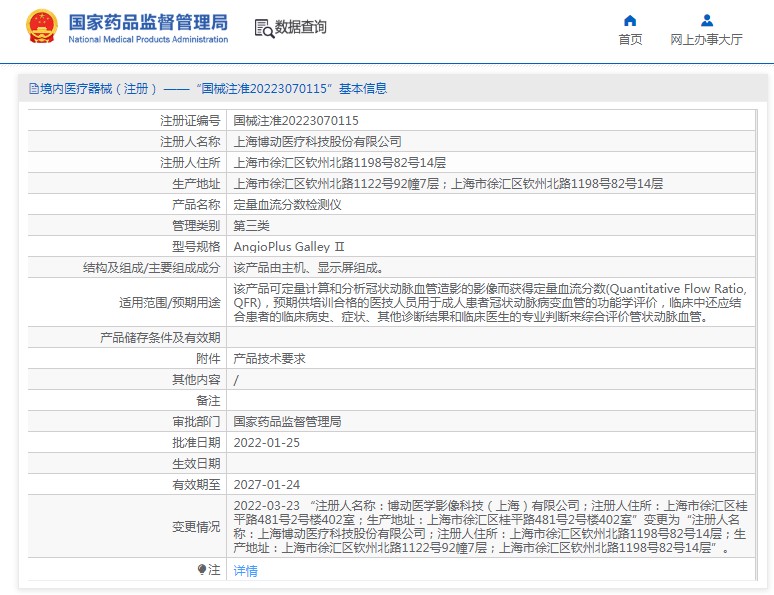The width and height of the screenshot is (774, 595).
Task: Click the 批准日期 label
Action: (x=196, y=442)
